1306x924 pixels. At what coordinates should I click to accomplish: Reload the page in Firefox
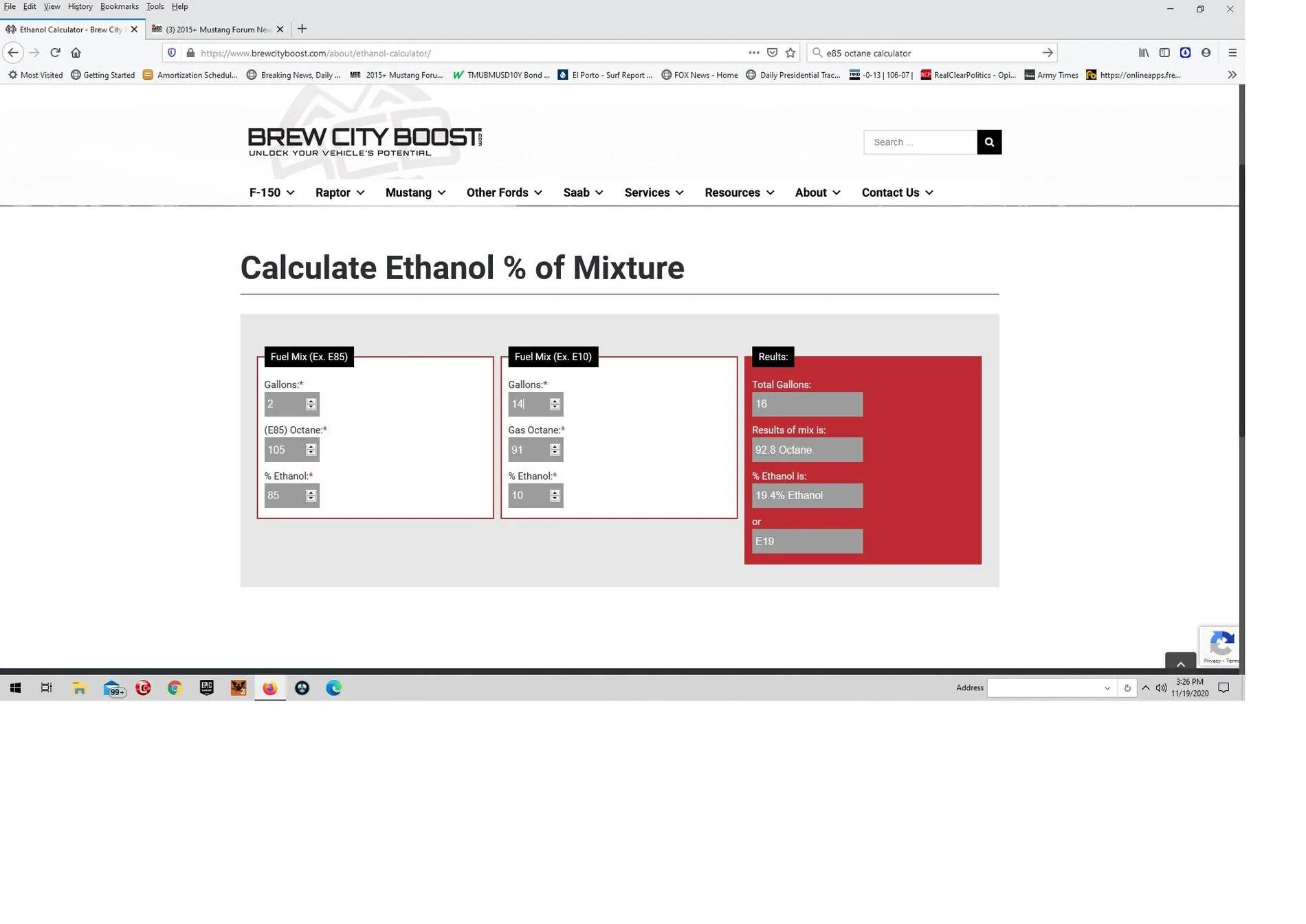pyautogui.click(x=55, y=53)
